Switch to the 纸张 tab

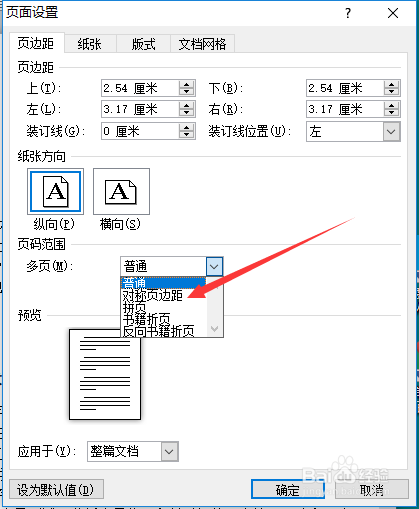pyautogui.click(x=90, y=44)
